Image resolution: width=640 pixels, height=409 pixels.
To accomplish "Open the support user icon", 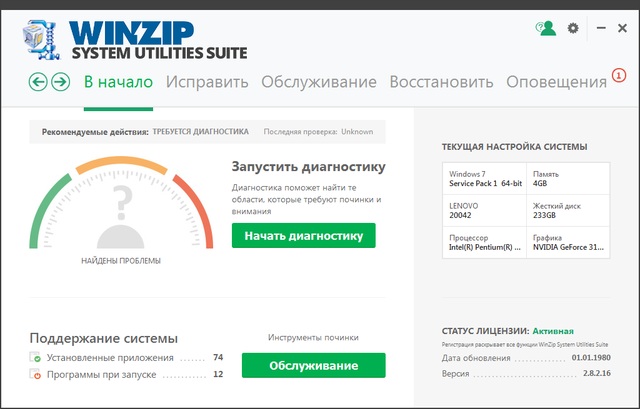I will coord(545,28).
